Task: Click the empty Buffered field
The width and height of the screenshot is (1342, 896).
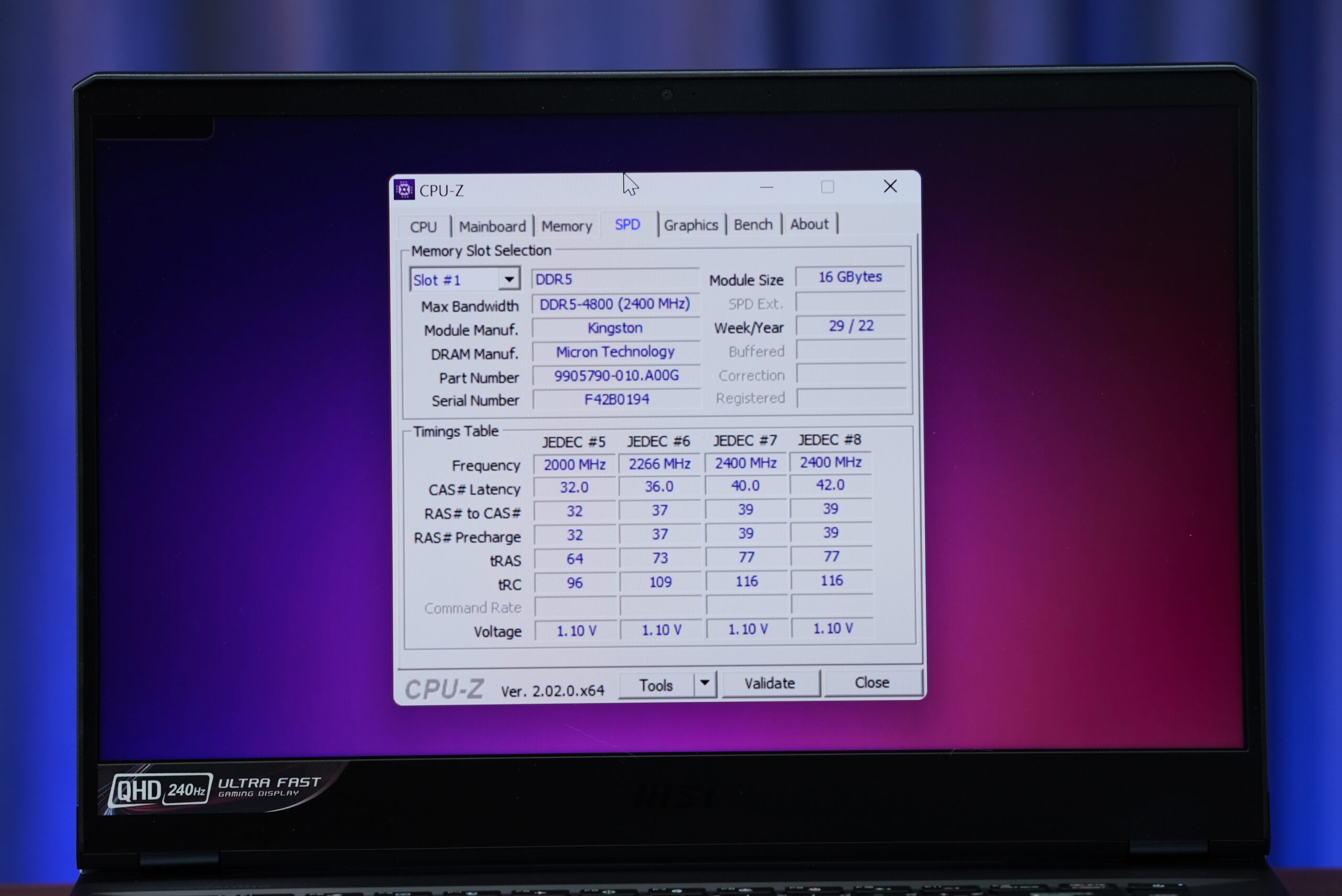Action: point(851,349)
